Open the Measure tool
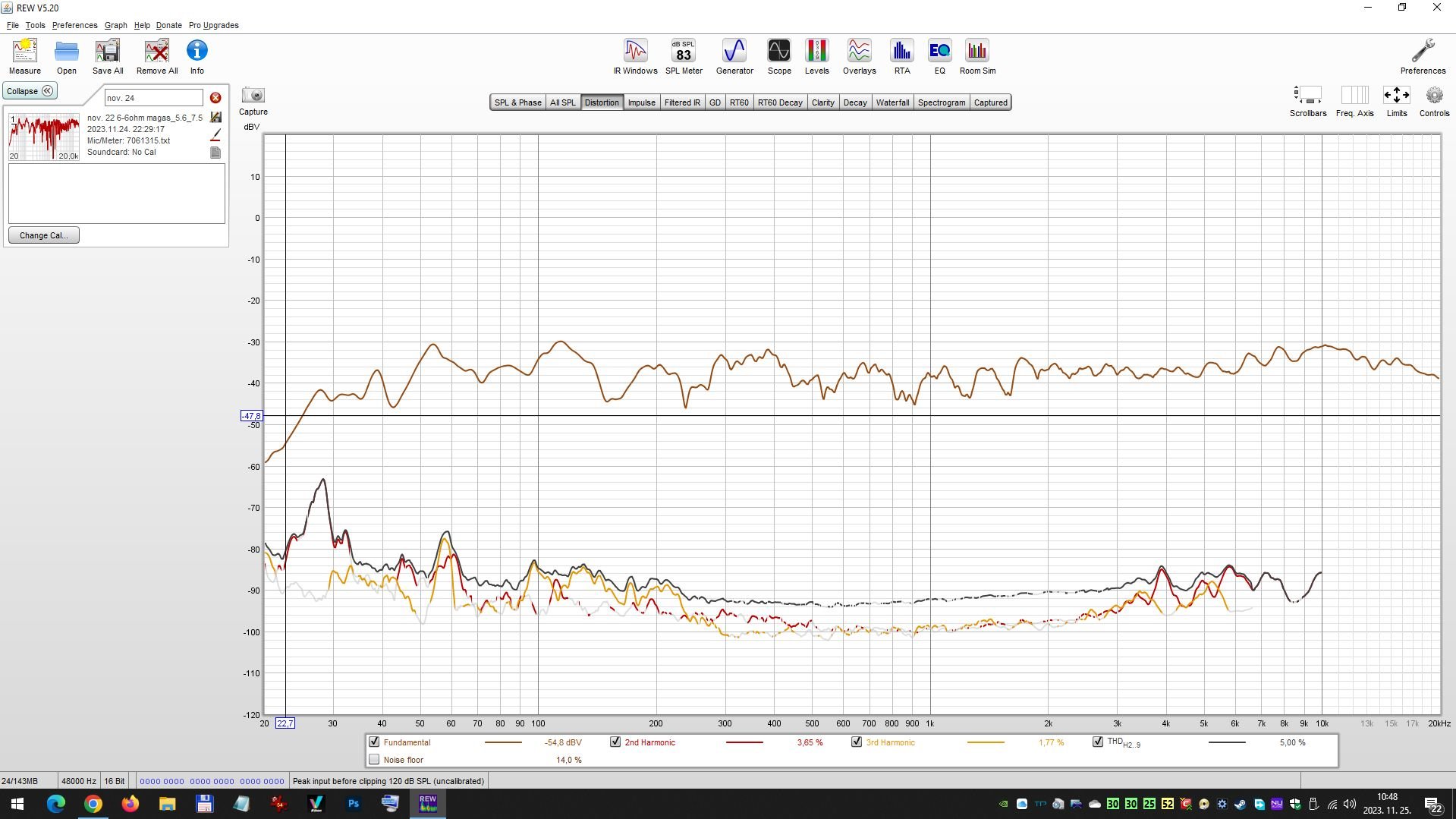 coord(24,57)
